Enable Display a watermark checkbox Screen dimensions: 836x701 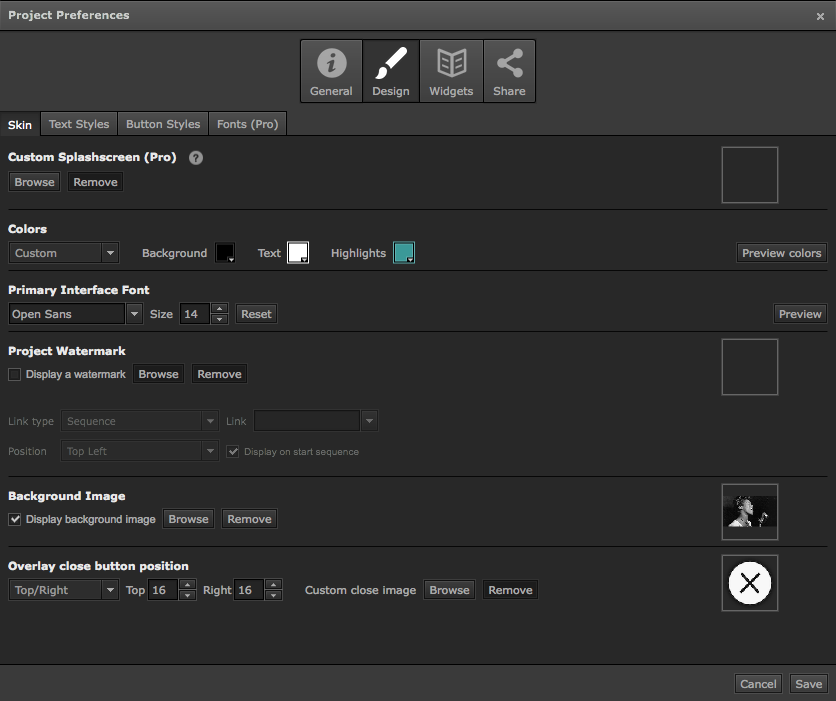14,374
